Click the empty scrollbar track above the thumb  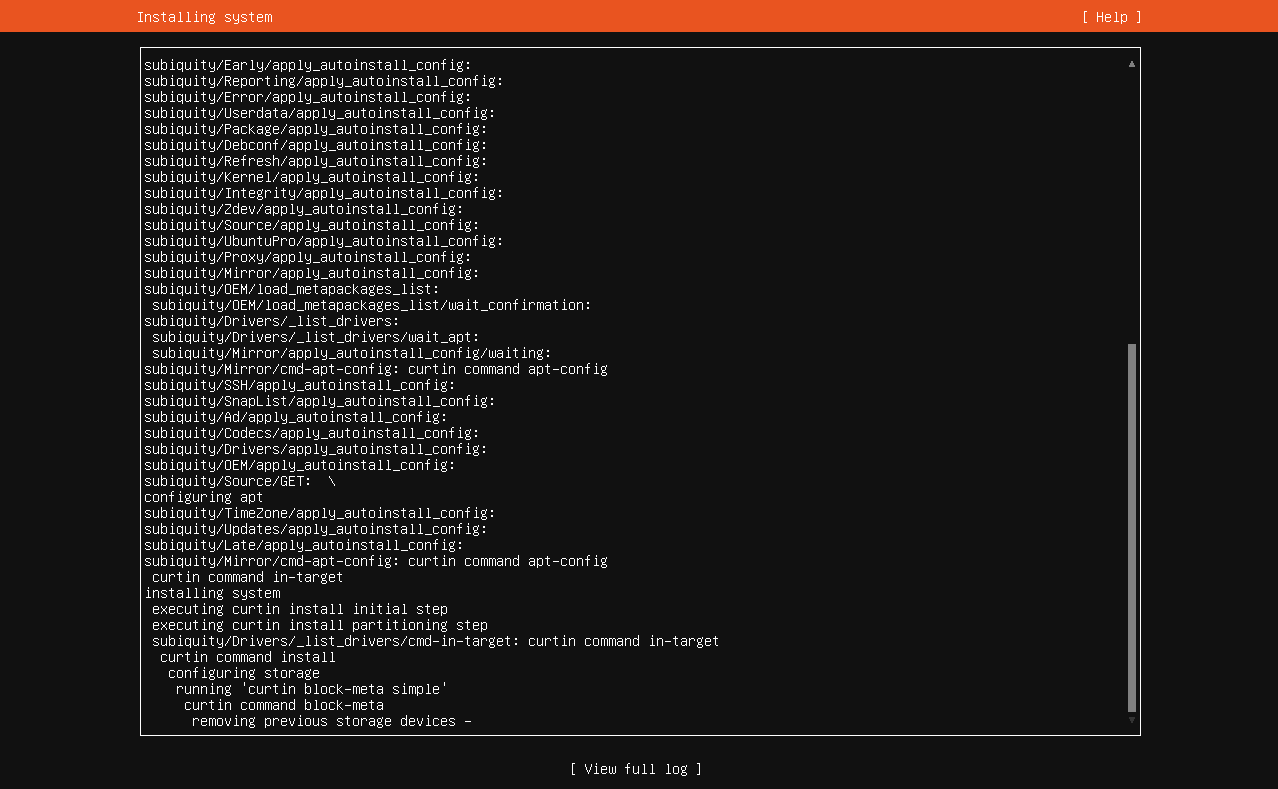1132,200
